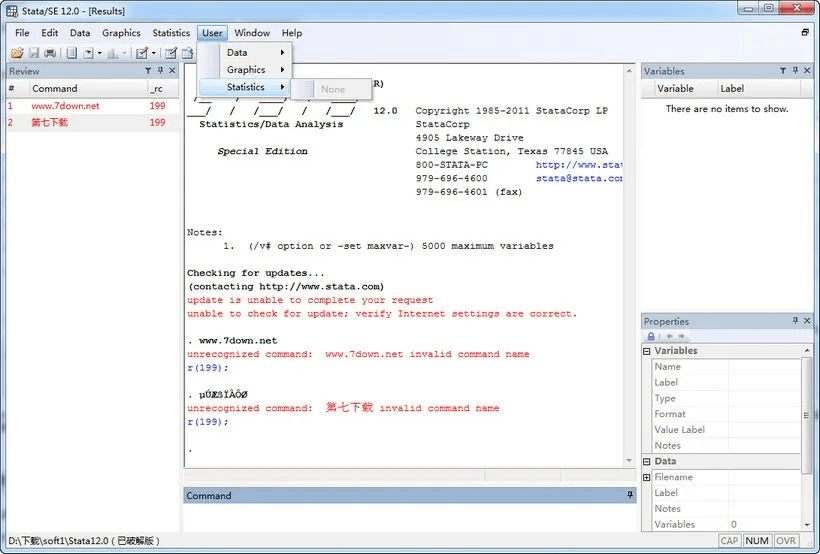Click the filter icon in Review panel
Image resolution: width=820 pixels, height=554 pixels.
pyautogui.click(x=148, y=71)
